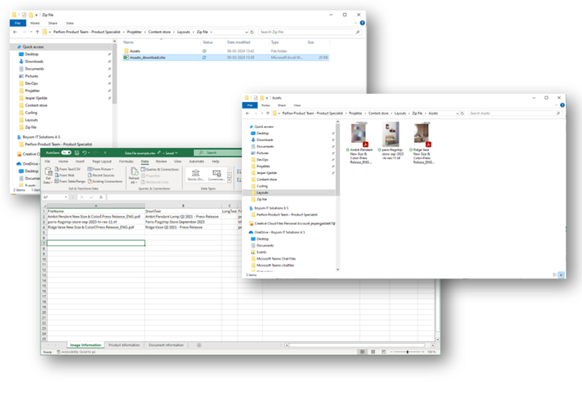
Task: Click the Search Zip file box
Action: 310,32
